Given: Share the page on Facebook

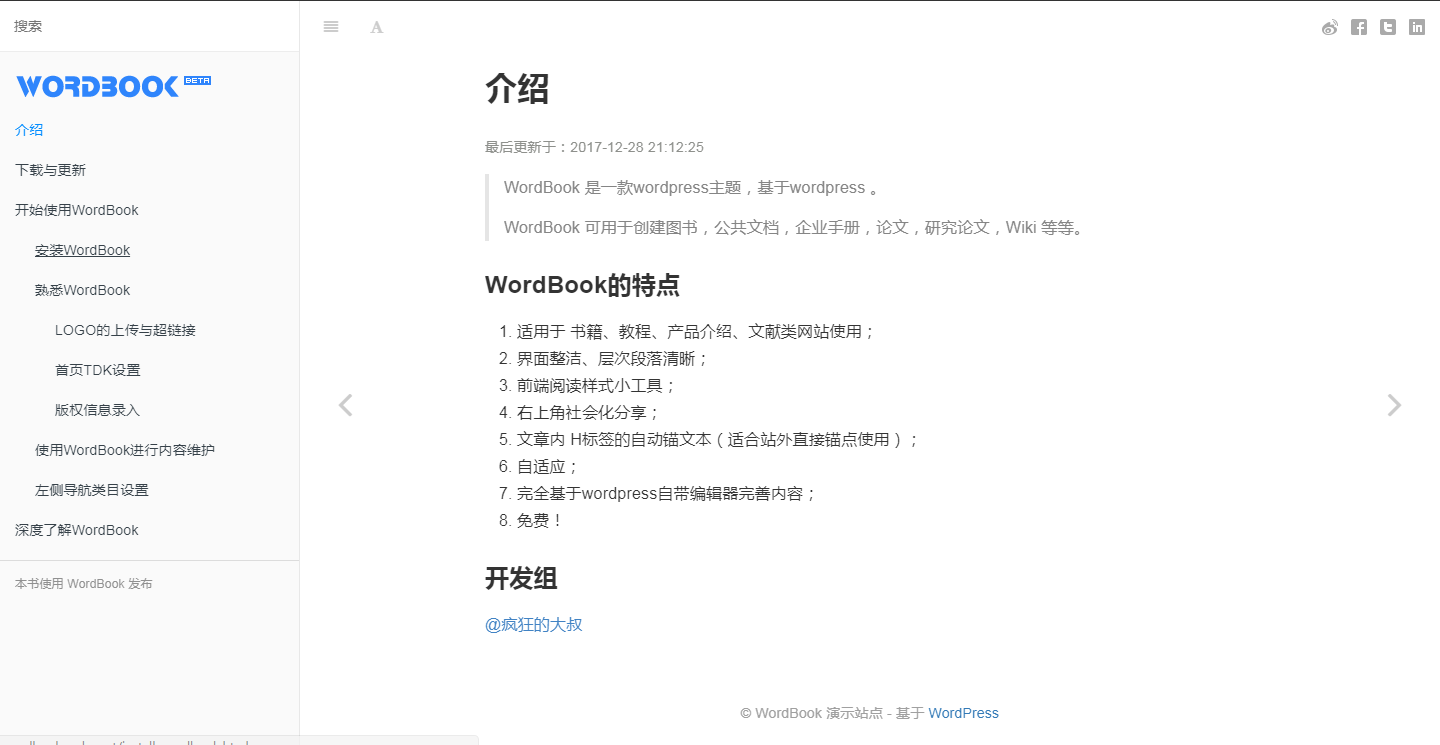Looking at the screenshot, I should click(1359, 28).
